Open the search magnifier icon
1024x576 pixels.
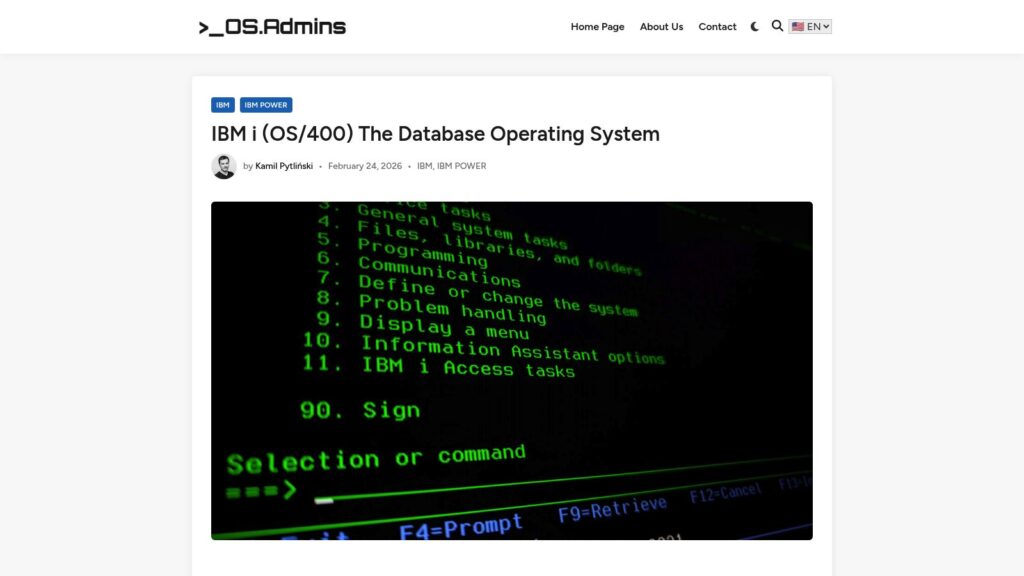(777, 26)
